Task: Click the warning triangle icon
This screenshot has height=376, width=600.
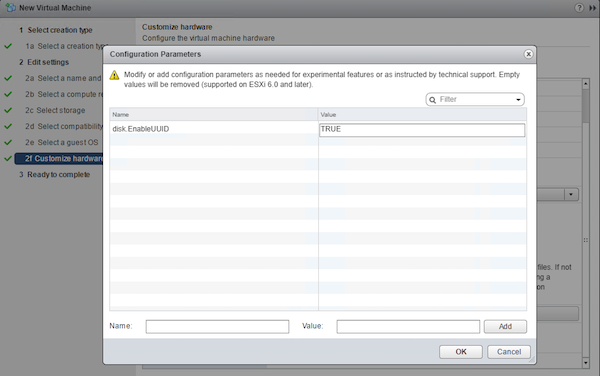Action: [x=114, y=75]
